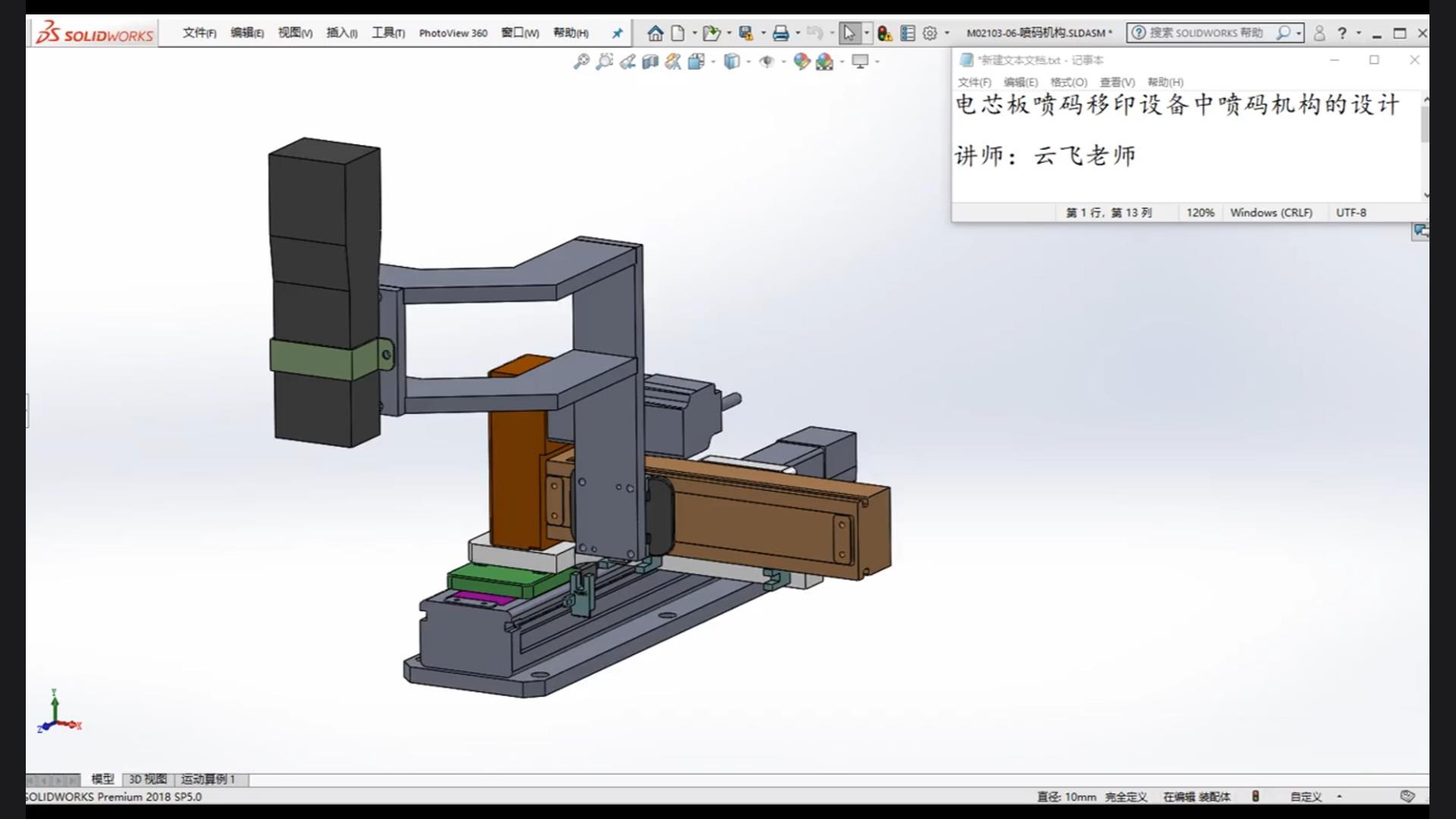Image resolution: width=1456 pixels, height=819 pixels.
Task: Expand the Print dropdown arrow
Action: tap(798, 33)
